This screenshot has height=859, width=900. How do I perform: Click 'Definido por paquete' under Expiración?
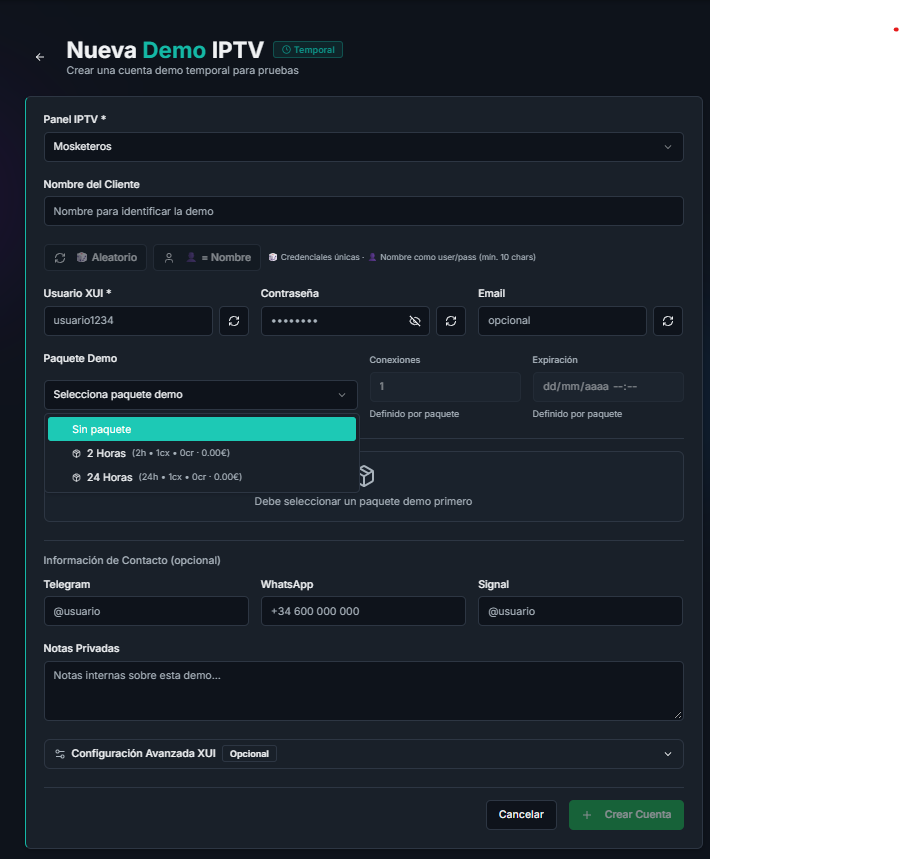[x=577, y=414]
